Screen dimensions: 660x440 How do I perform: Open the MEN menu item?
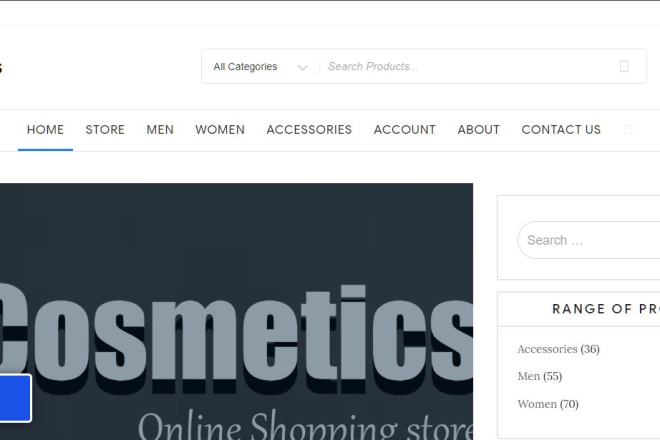[x=160, y=130]
